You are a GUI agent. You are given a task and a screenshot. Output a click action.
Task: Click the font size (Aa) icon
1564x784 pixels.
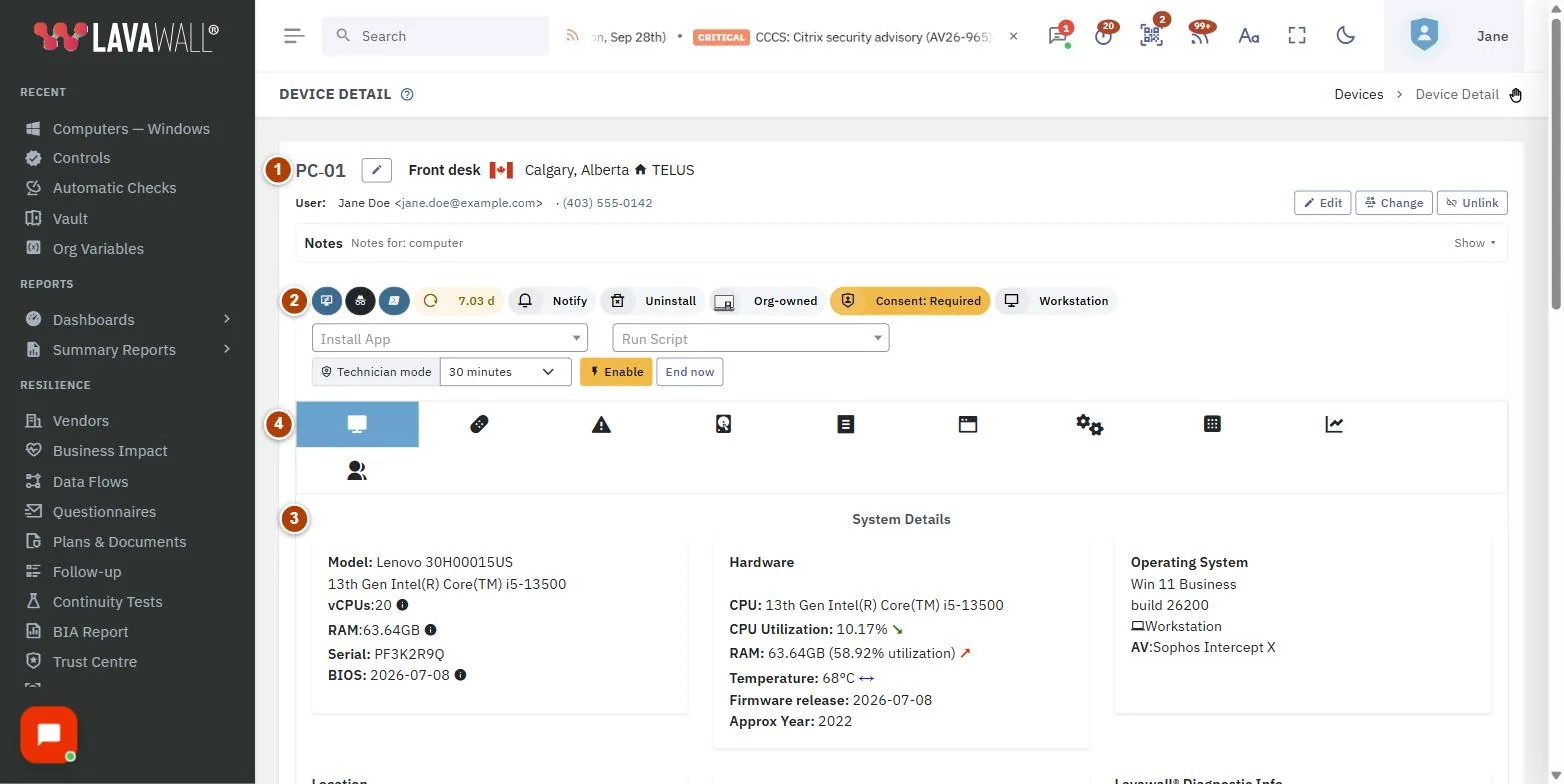coord(1248,36)
